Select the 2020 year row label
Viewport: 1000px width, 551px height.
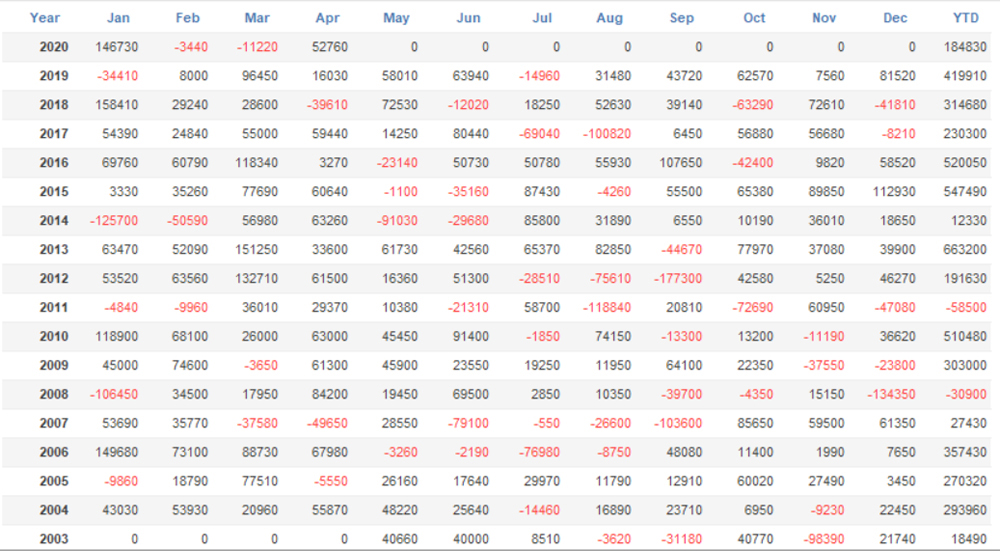(54, 47)
